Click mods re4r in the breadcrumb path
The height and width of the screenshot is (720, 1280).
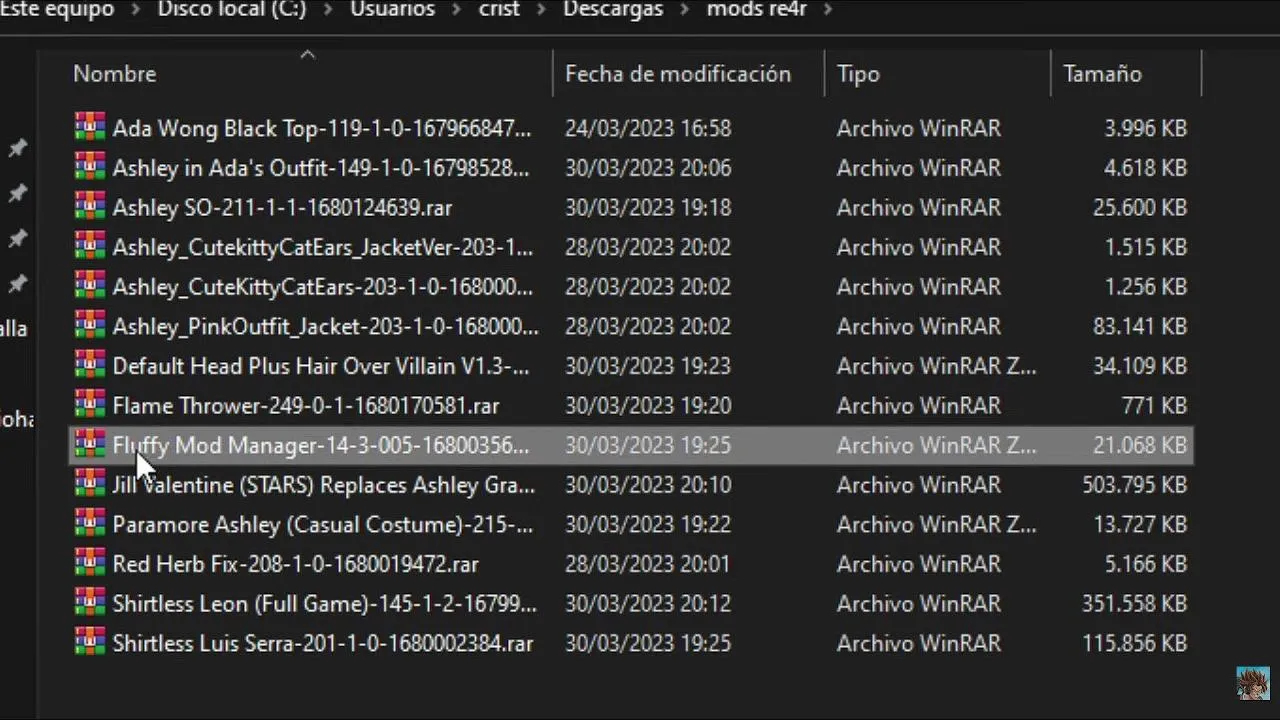point(756,10)
